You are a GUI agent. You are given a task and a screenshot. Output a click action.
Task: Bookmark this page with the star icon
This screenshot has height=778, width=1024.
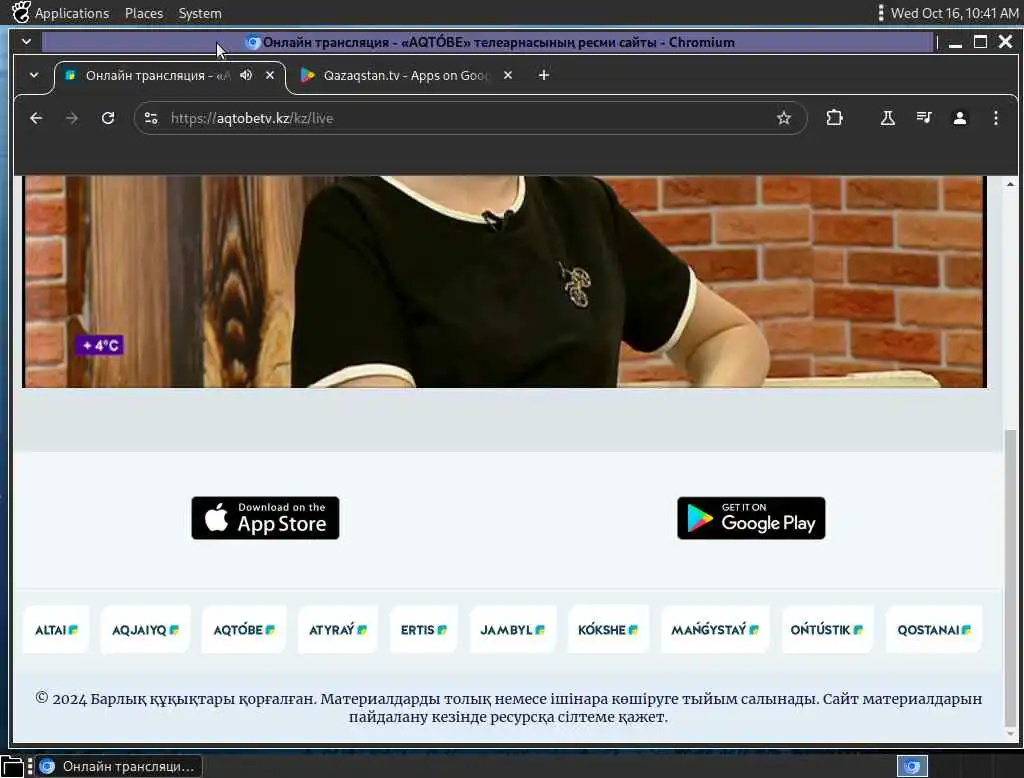coord(784,118)
